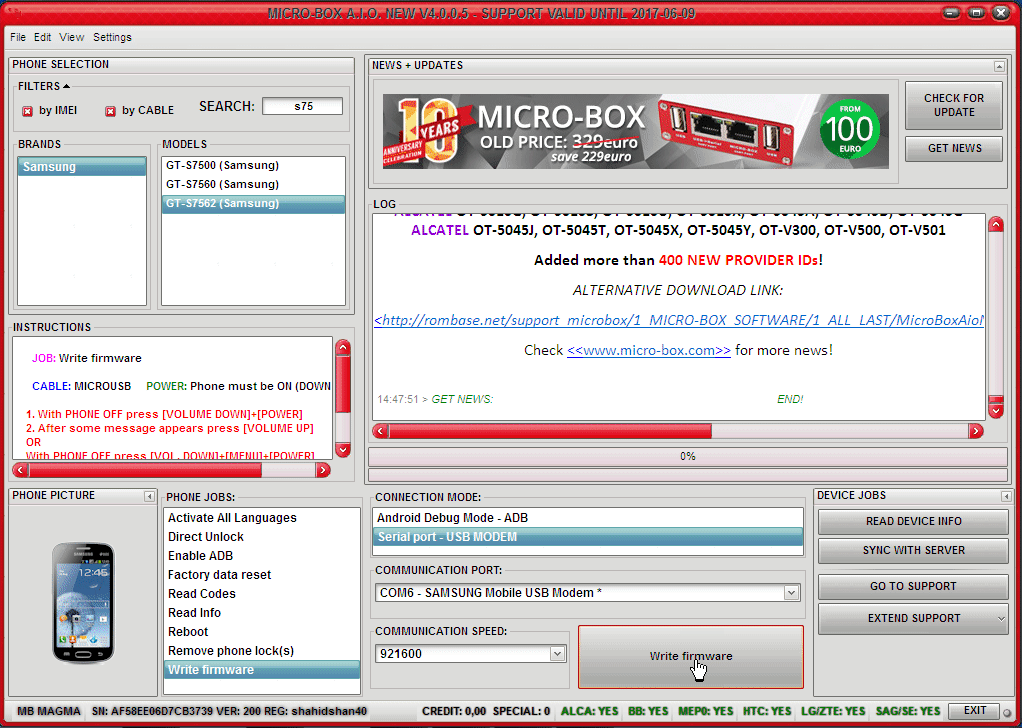Image resolution: width=1022 pixels, height=728 pixels.
Task: Toggle the by CABLE filter checkbox
Action: pos(110,111)
